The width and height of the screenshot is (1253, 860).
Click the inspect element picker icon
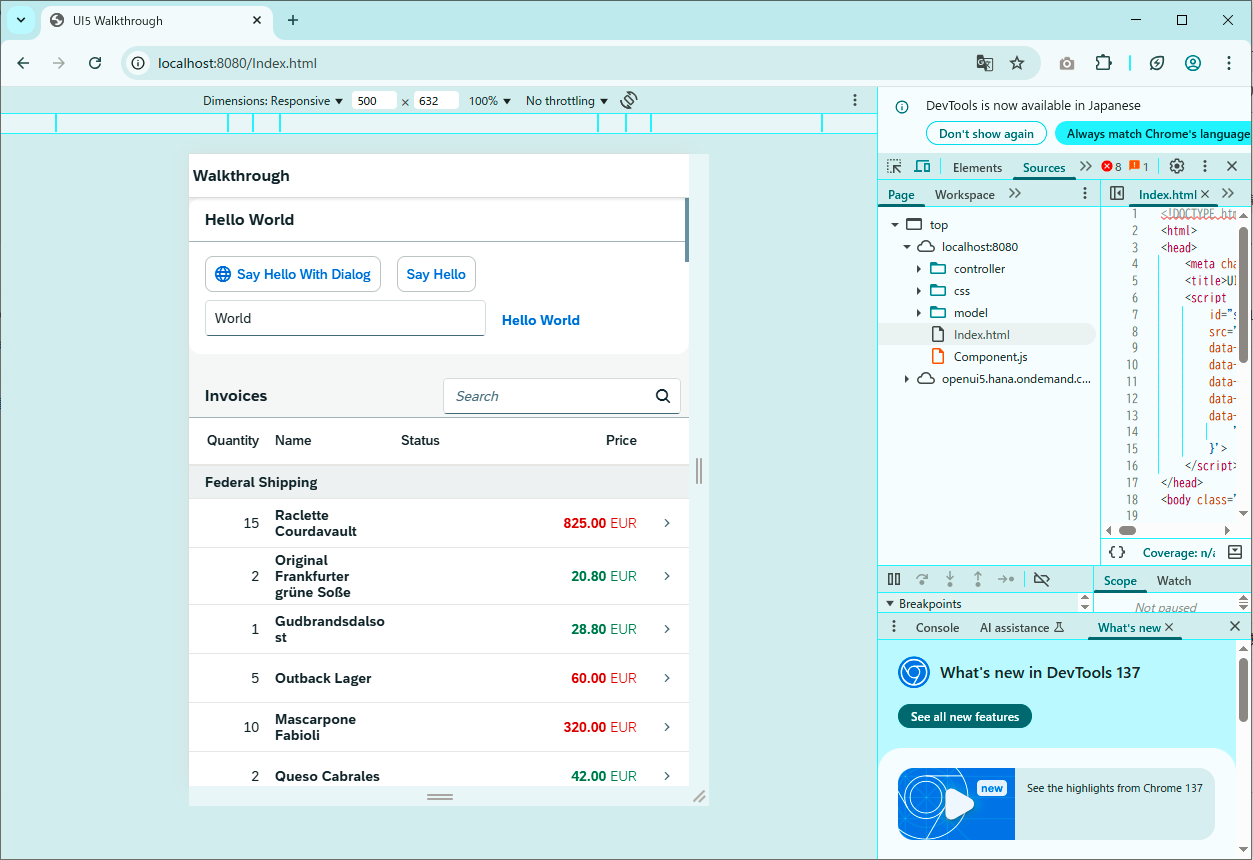point(894,166)
